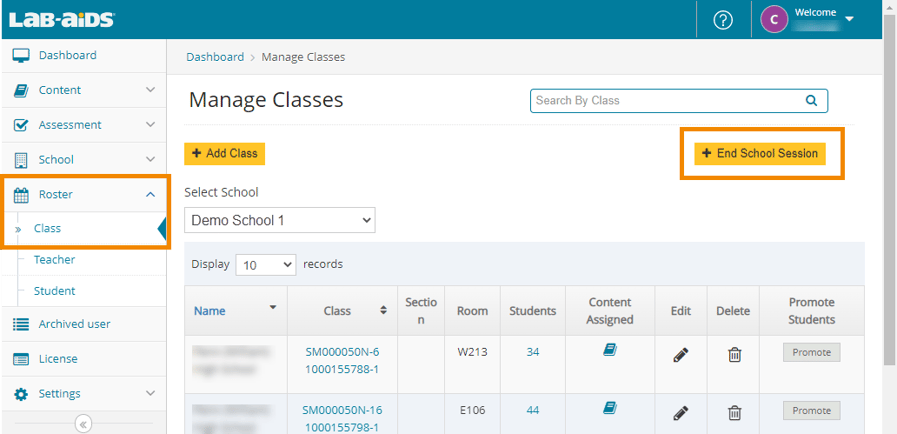Open the Dashboard breadcrumb link

pos(214,57)
